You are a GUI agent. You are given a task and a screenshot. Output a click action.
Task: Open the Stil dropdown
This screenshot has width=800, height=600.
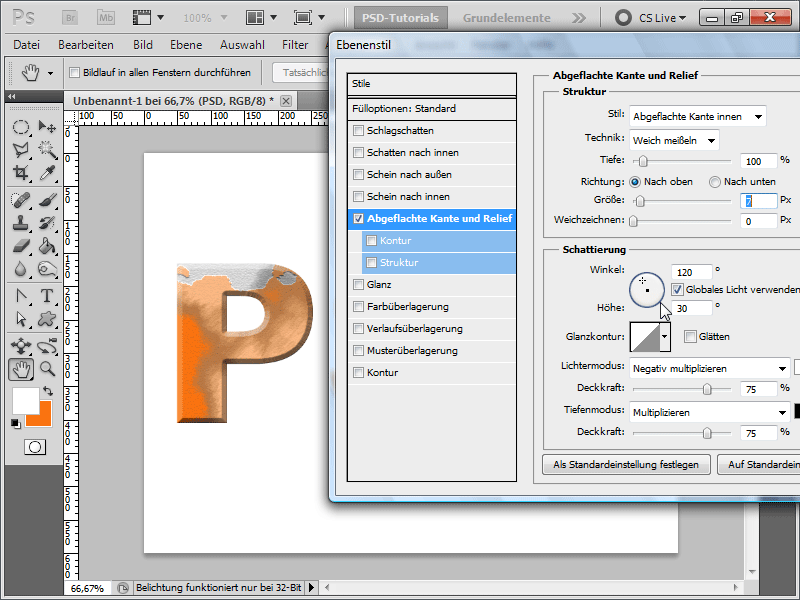coord(697,116)
